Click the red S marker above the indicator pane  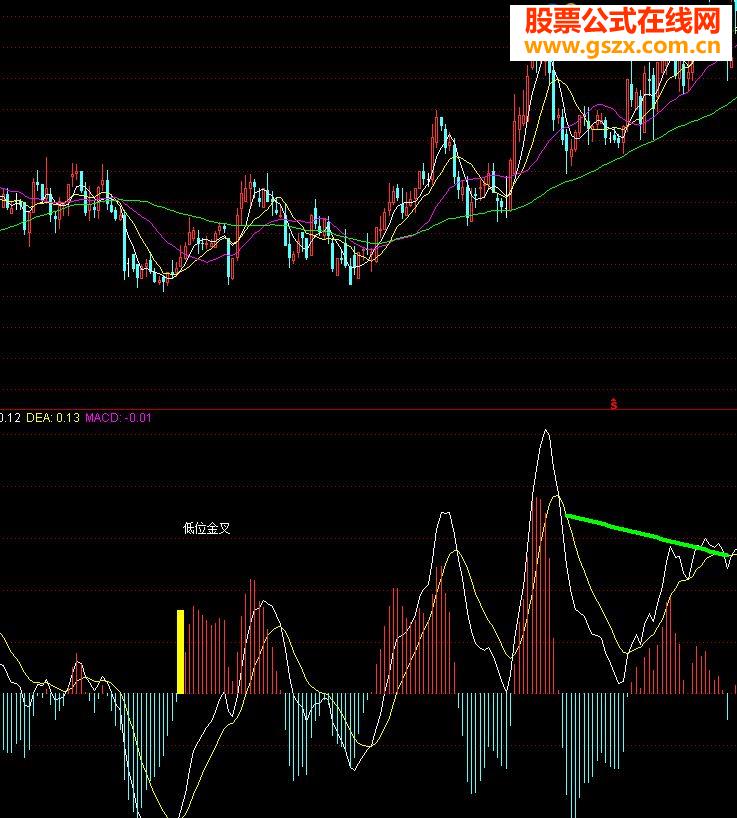click(614, 404)
